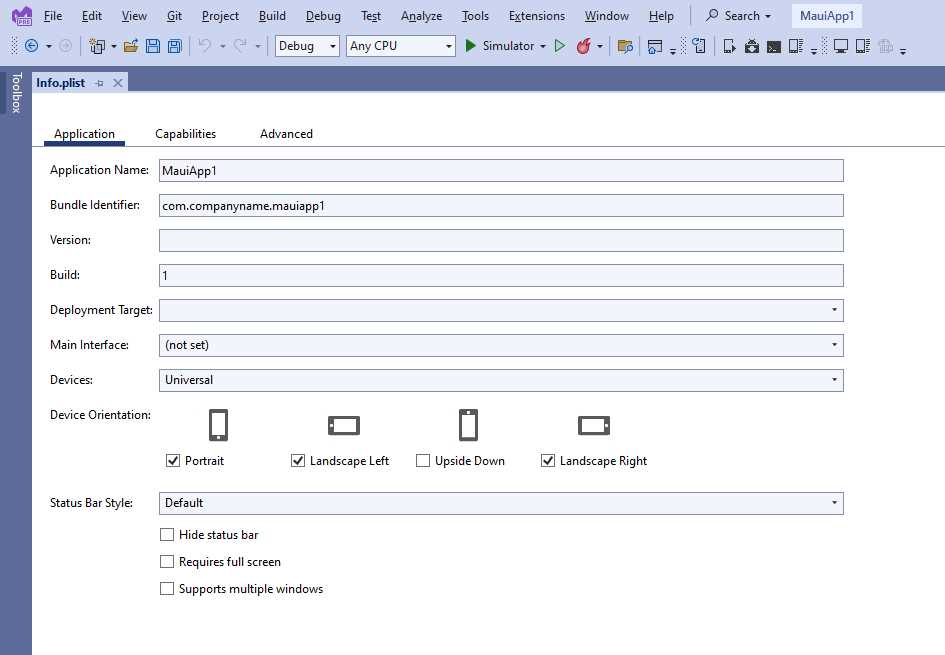
Task: Open the Build menu
Action: (272, 15)
